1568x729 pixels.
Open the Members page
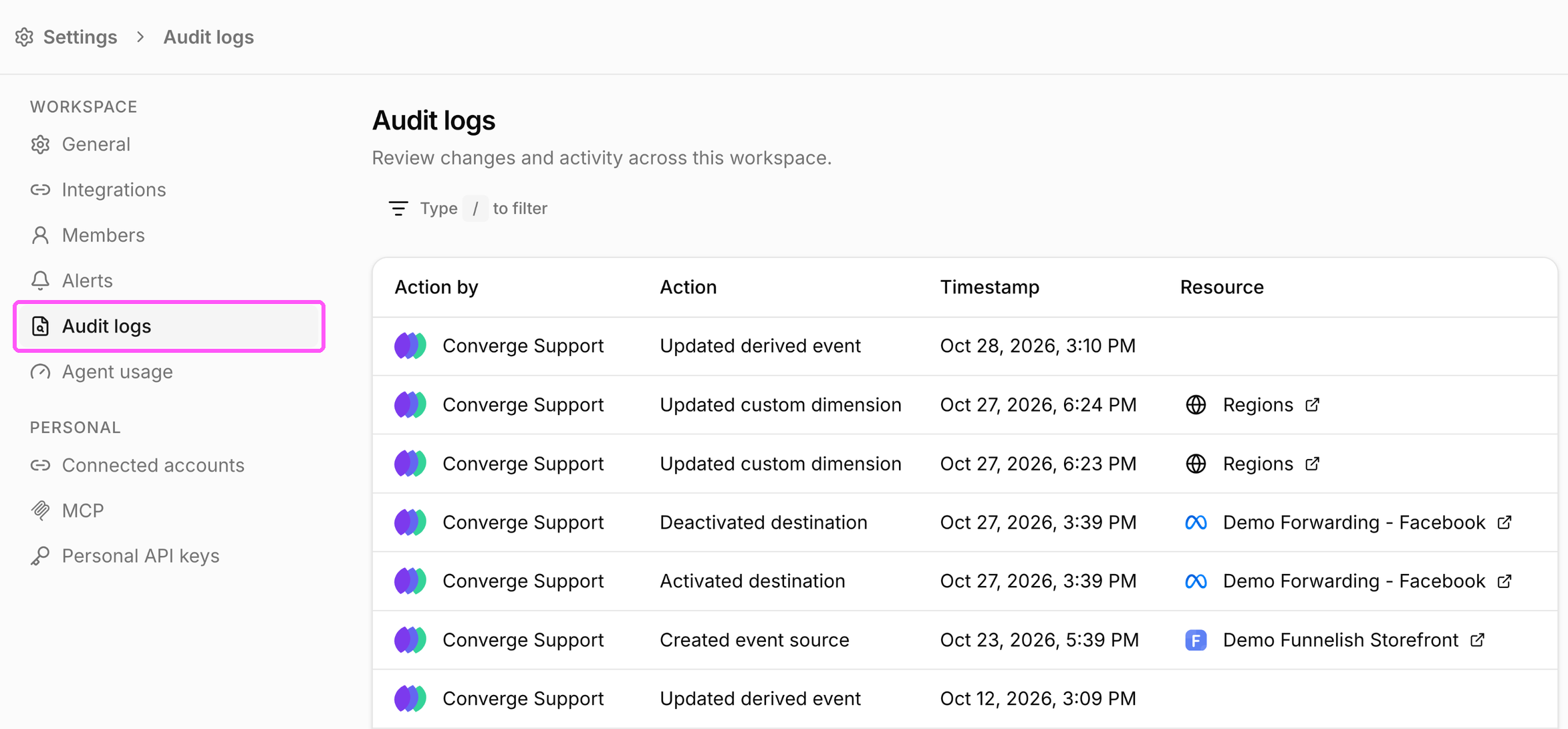103,235
